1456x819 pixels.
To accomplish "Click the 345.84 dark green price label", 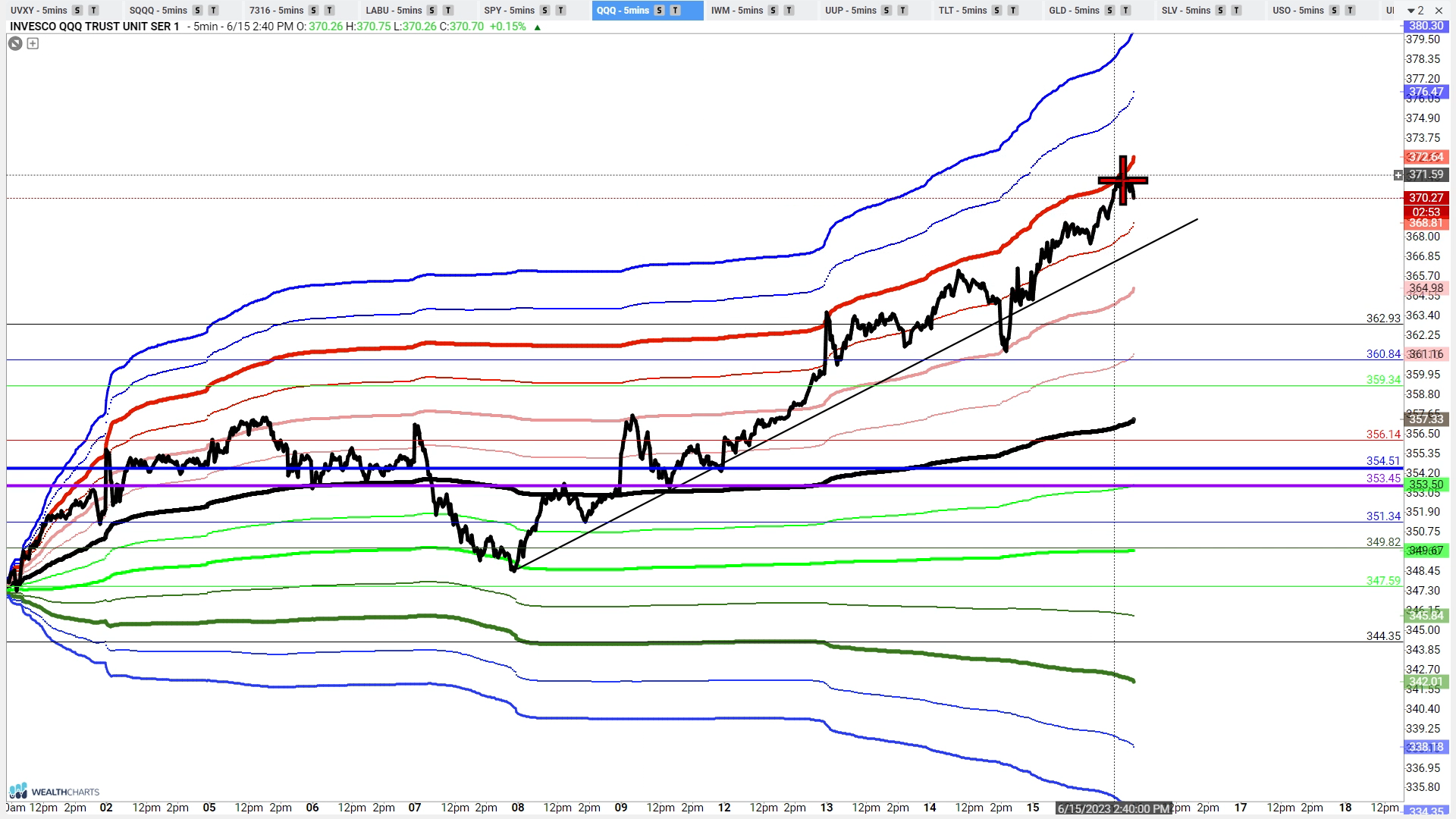I will click(1426, 616).
